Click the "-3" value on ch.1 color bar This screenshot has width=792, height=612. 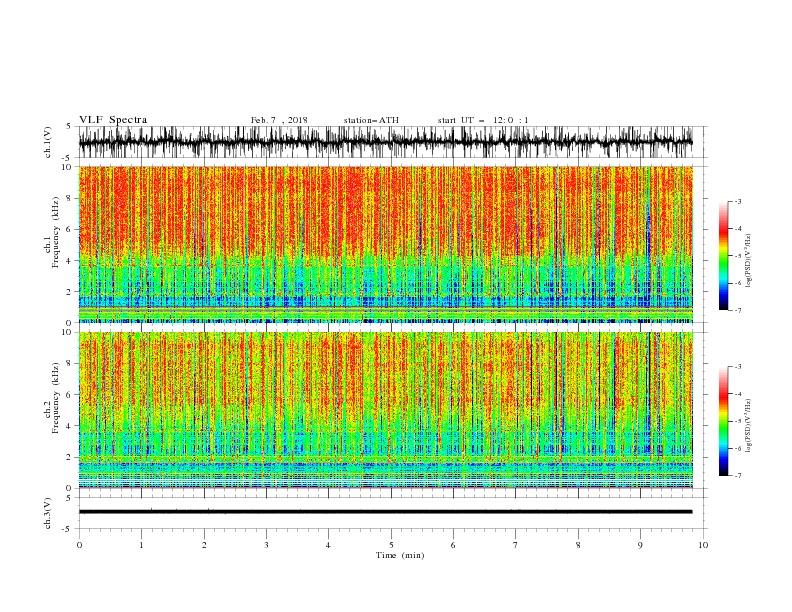click(x=738, y=201)
